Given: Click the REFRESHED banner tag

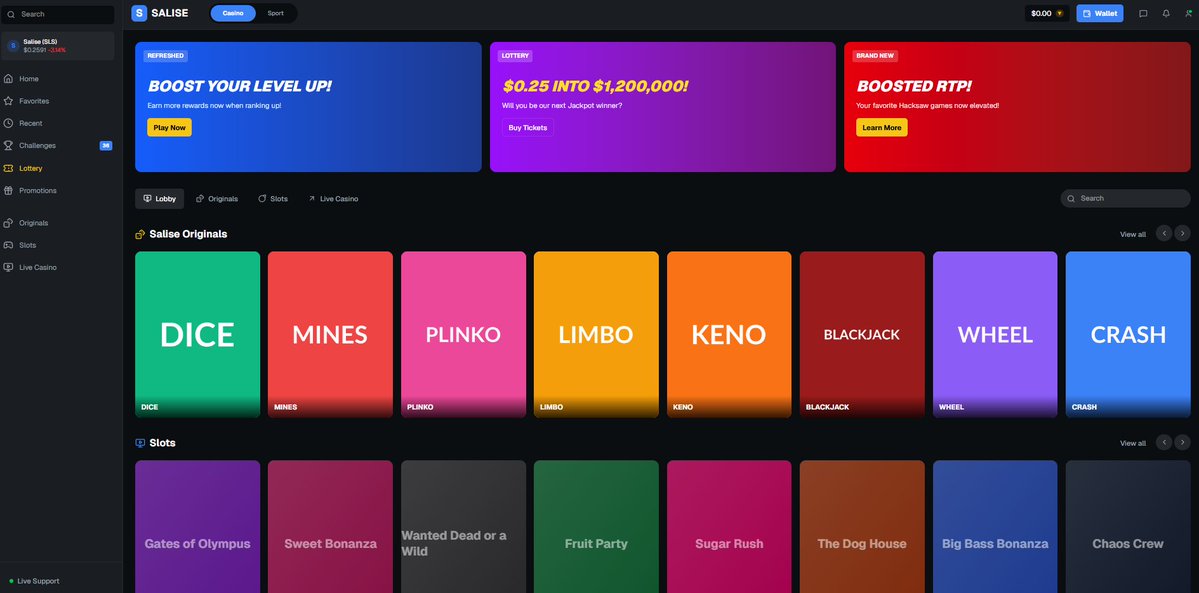Looking at the screenshot, I should click(x=165, y=56).
